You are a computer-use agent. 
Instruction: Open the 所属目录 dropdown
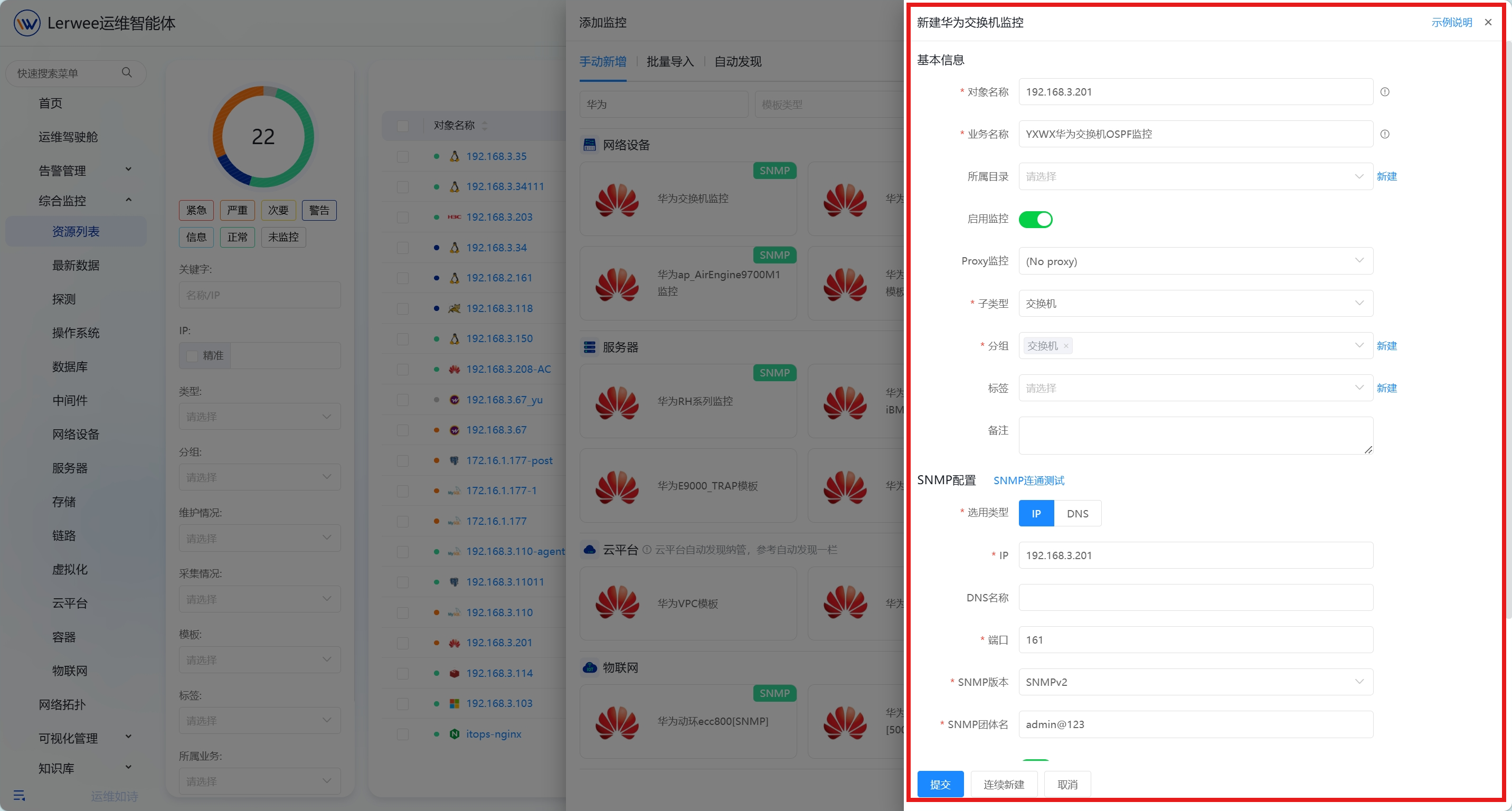pos(1196,177)
